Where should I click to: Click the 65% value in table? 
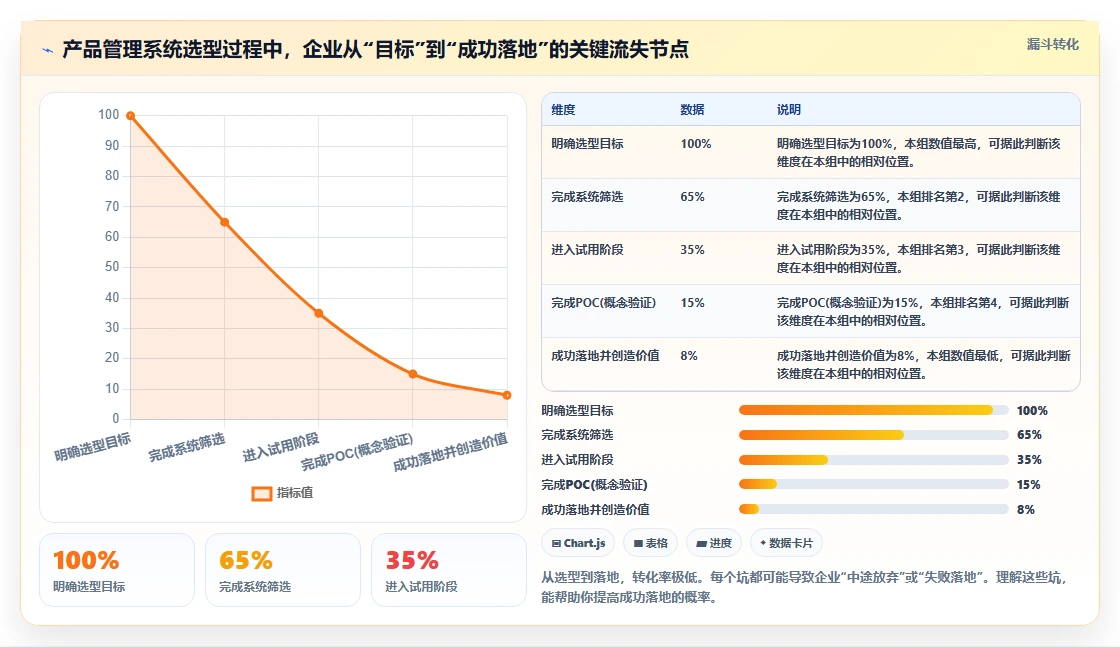(x=692, y=196)
